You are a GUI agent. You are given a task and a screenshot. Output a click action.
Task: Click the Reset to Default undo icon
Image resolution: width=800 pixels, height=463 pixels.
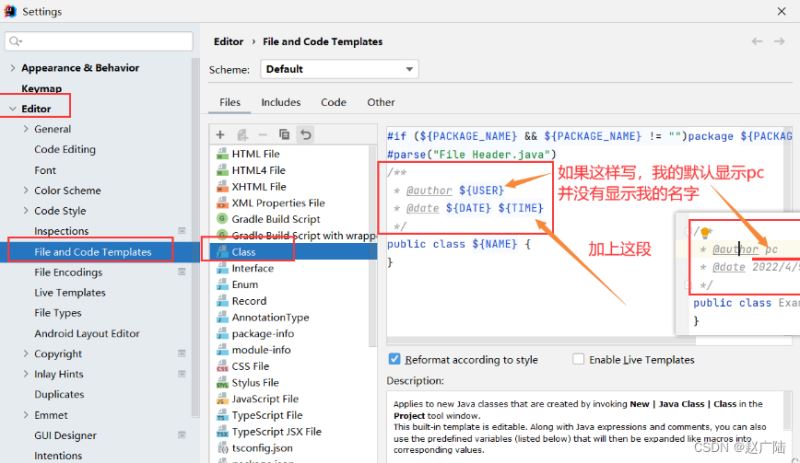(306, 134)
